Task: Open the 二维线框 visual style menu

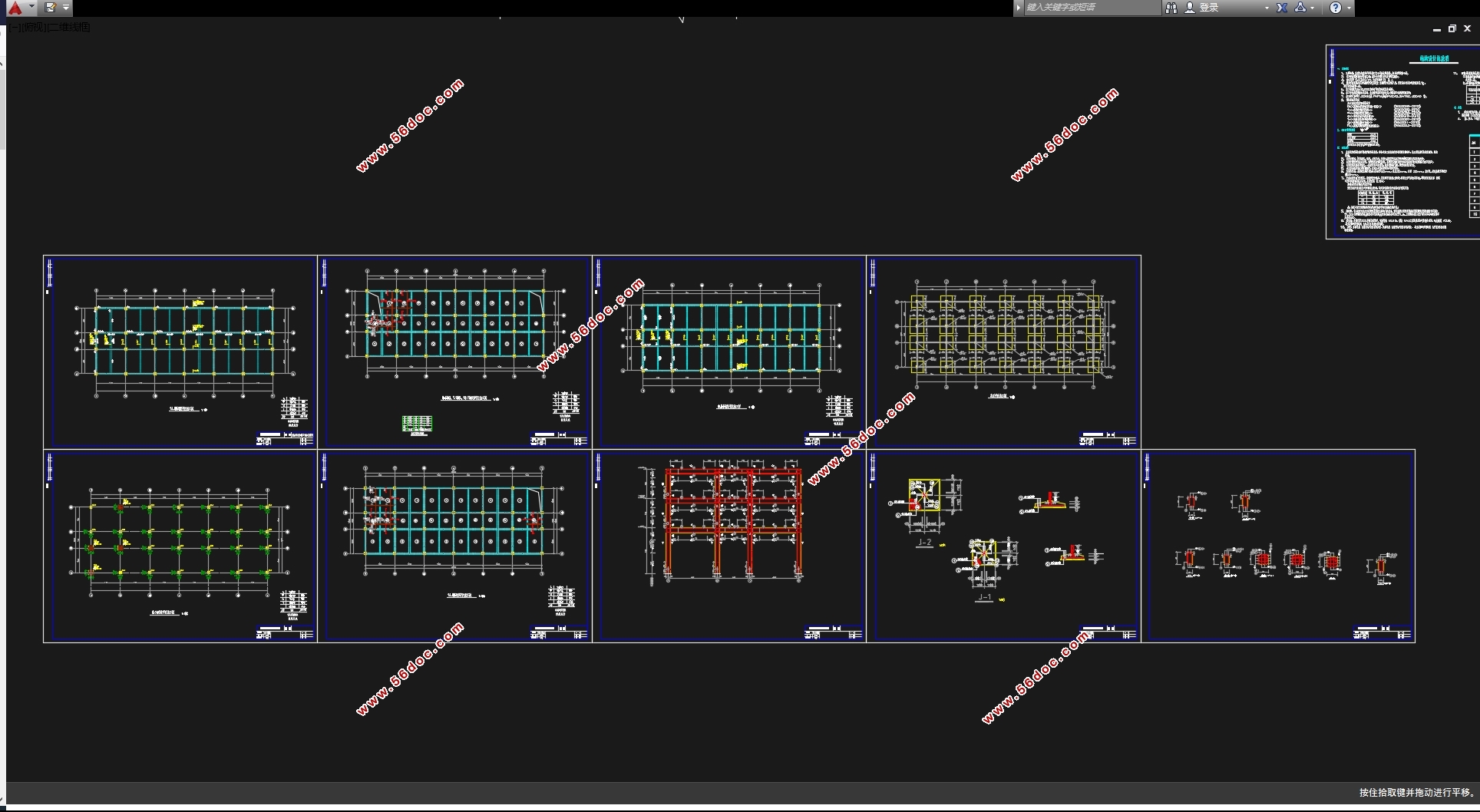Action: (70, 28)
